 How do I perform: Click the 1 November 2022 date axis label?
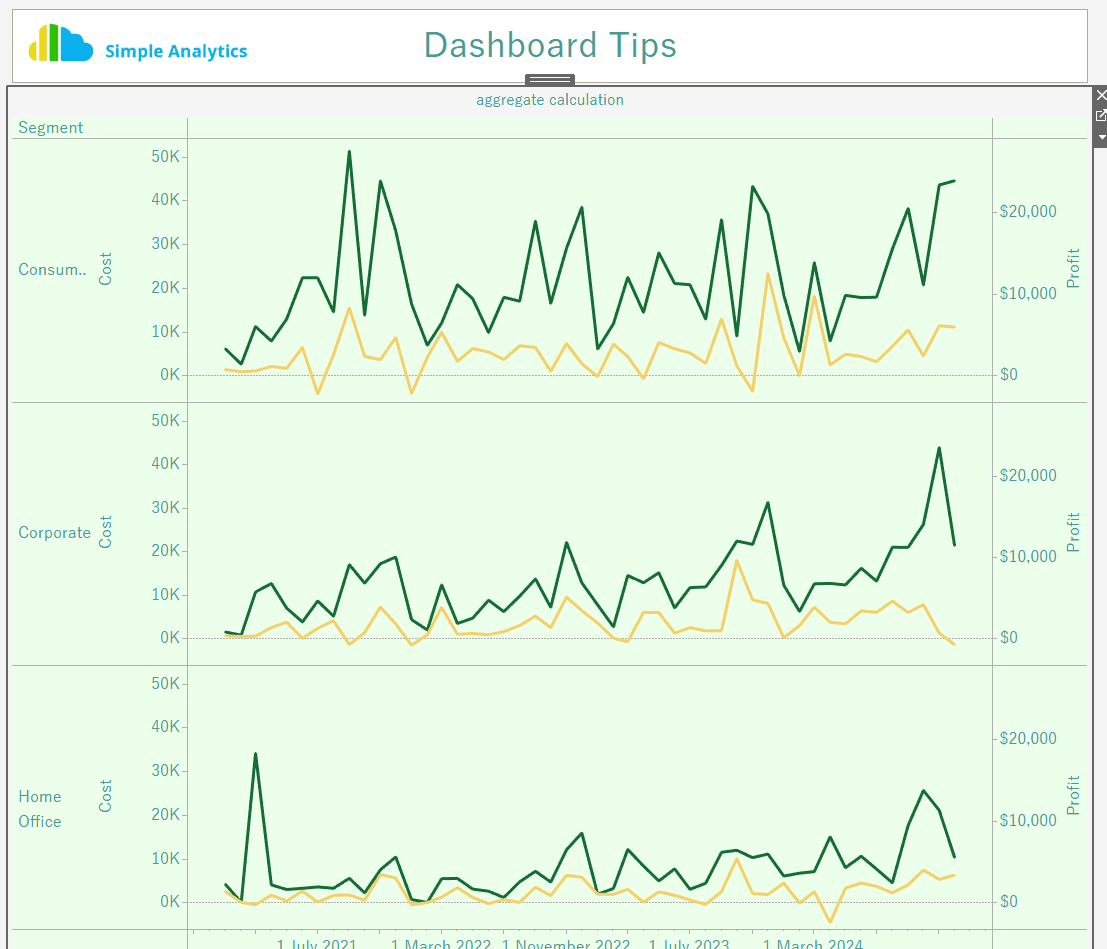pos(566,943)
